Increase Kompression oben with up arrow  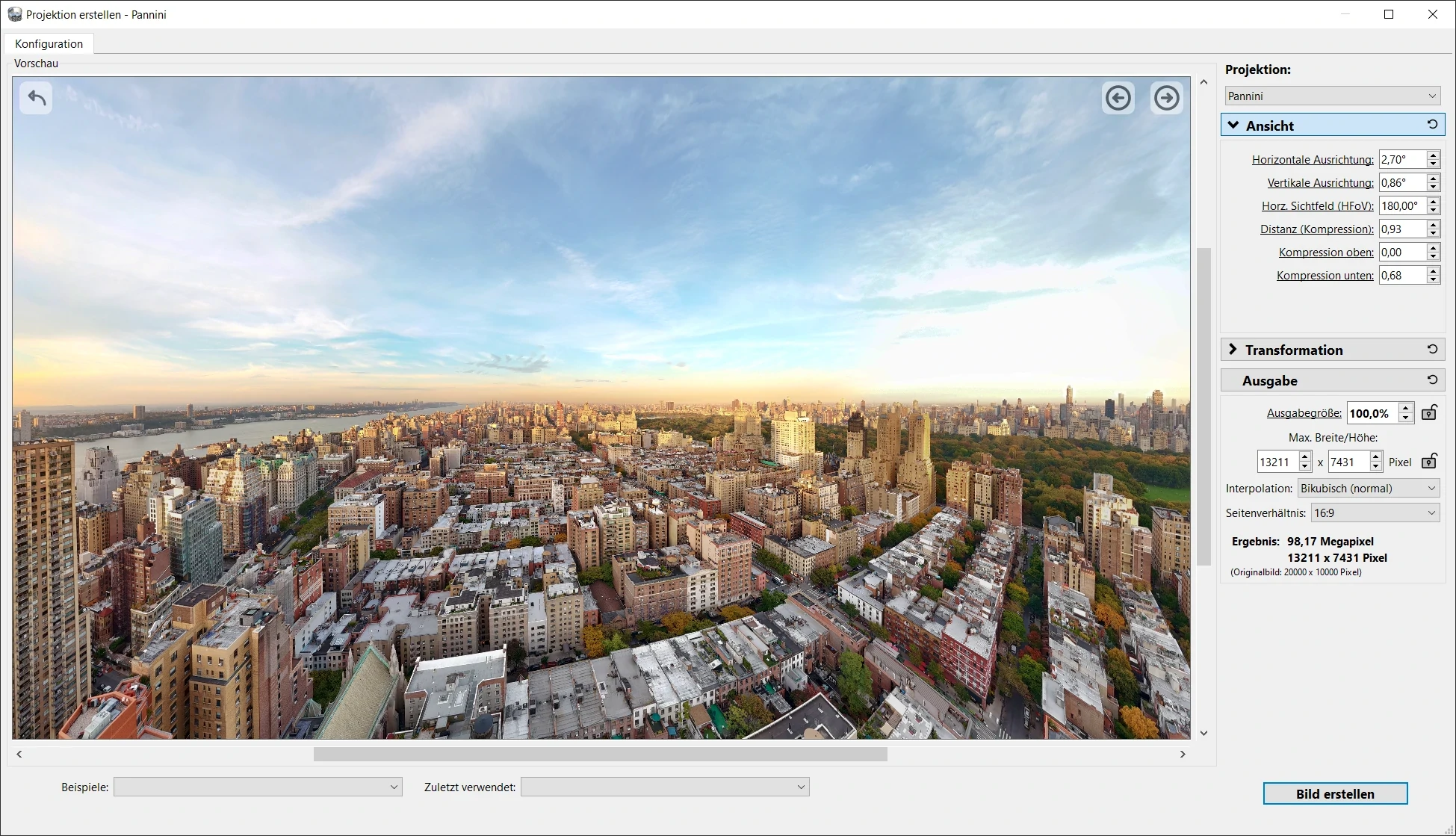click(1433, 247)
